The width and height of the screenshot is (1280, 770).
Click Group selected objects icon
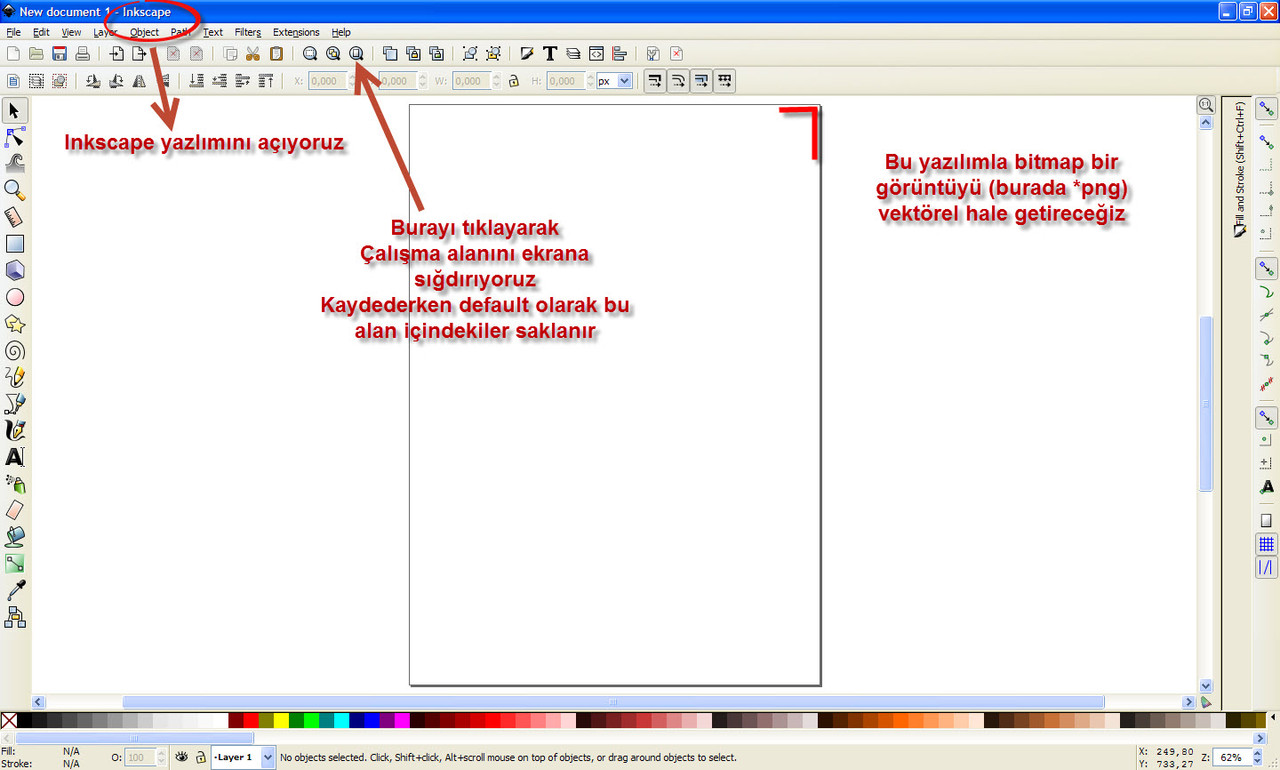tap(469, 54)
